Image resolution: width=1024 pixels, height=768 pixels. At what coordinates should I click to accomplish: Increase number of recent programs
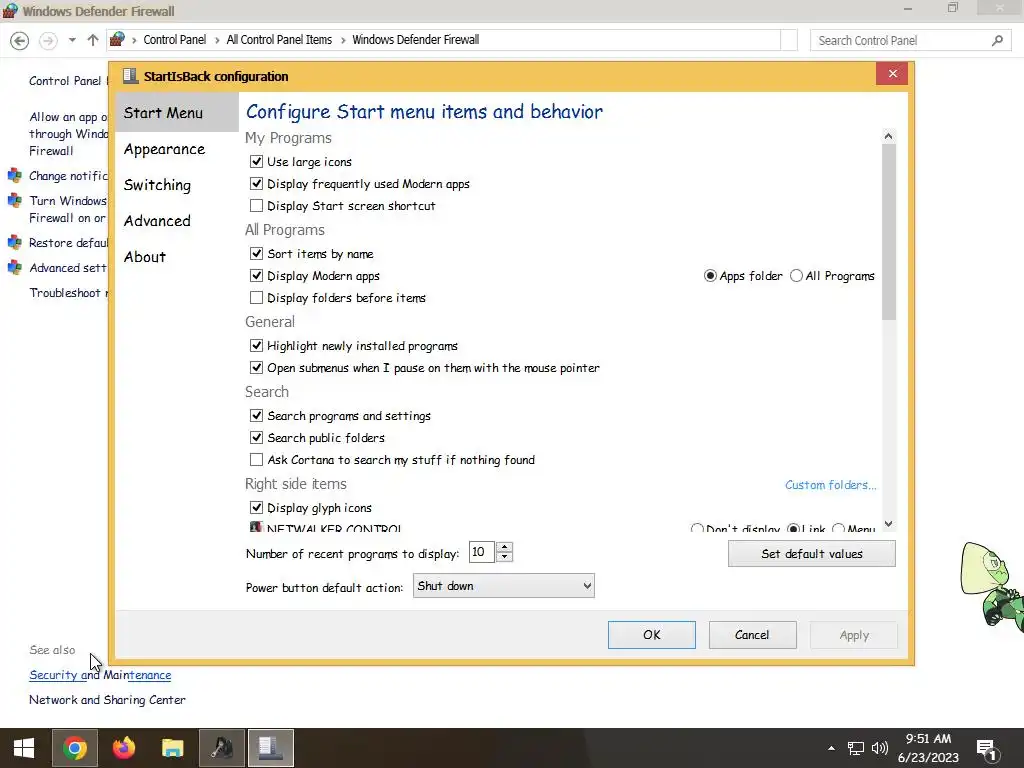pyautogui.click(x=504, y=547)
